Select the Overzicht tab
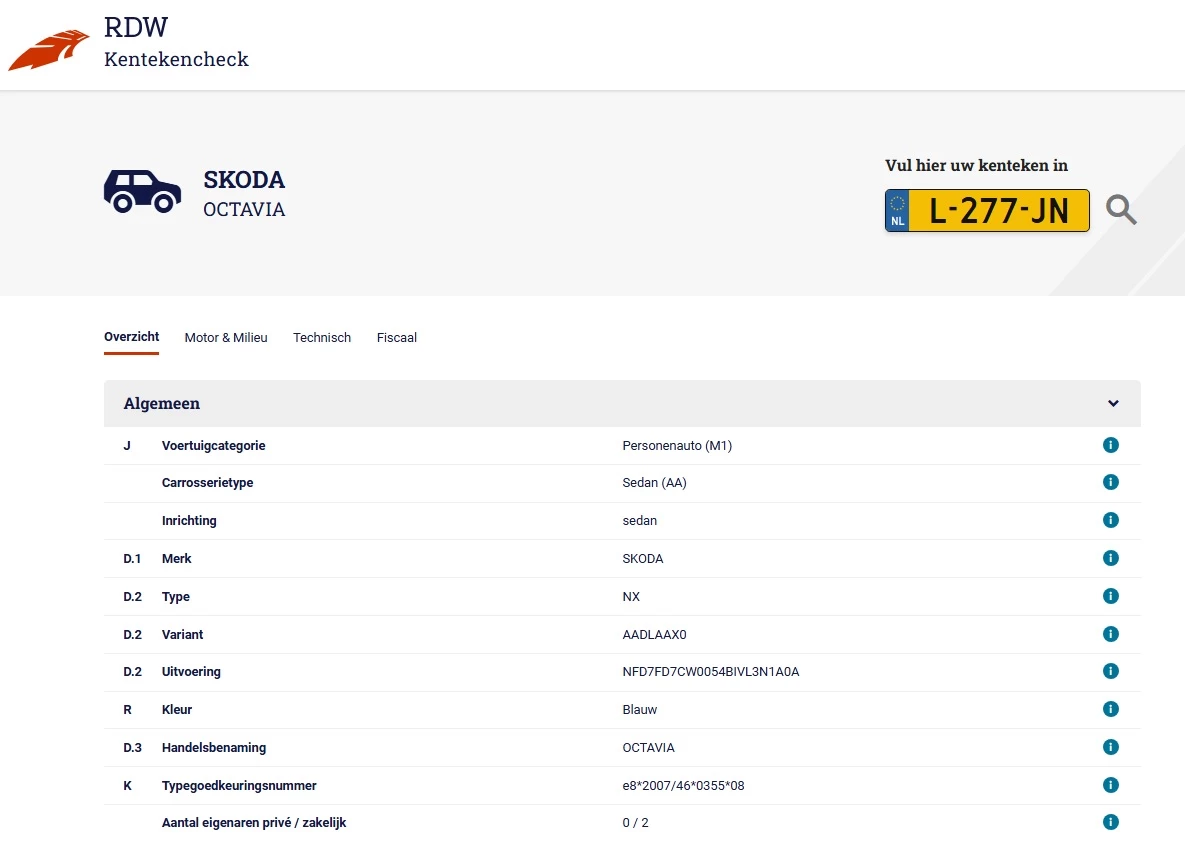Image resolution: width=1185 pixels, height=845 pixels. (x=131, y=337)
